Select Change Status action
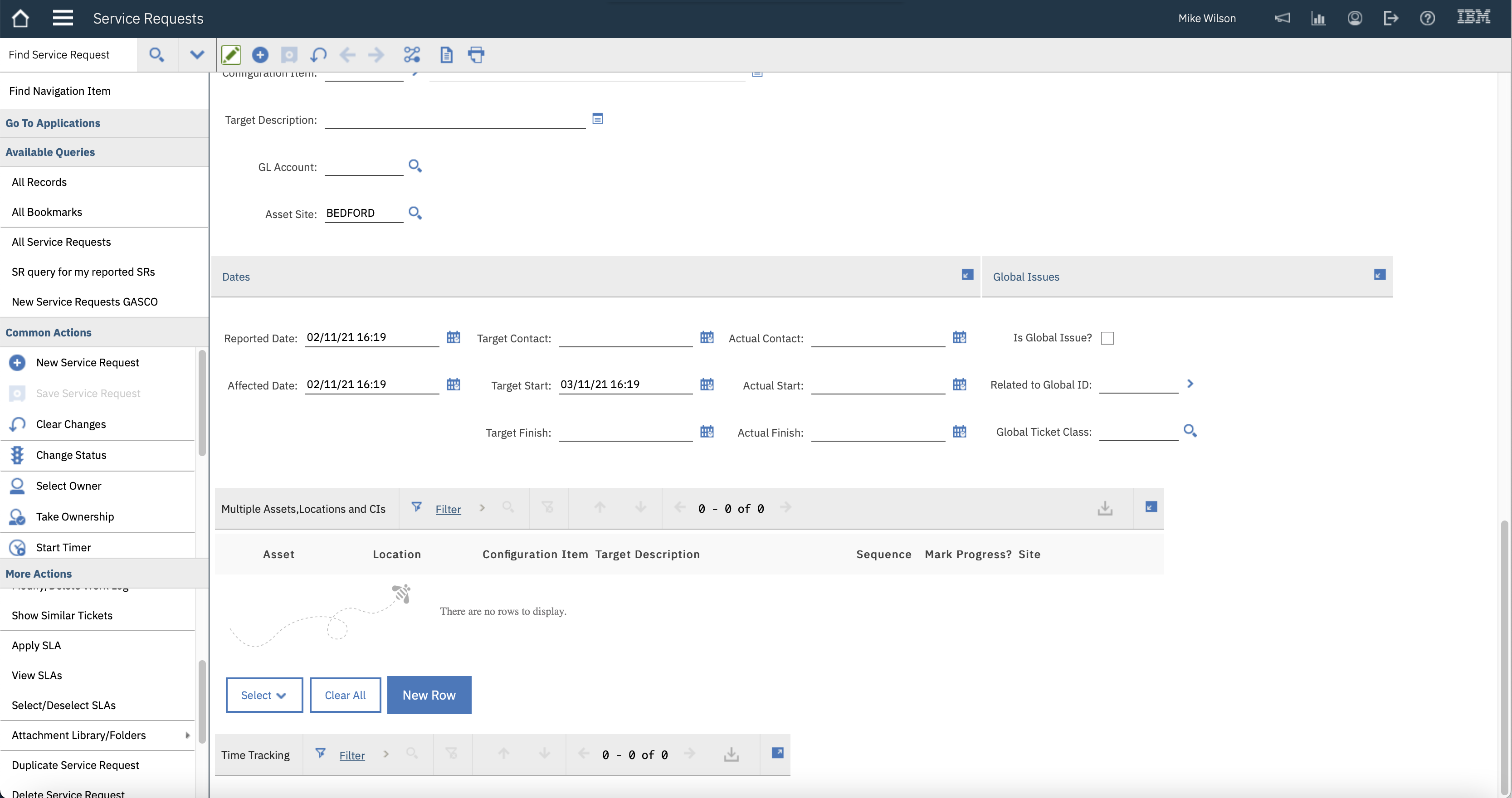The width and height of the screenshot is (1512, 798). tap(71, 455)
